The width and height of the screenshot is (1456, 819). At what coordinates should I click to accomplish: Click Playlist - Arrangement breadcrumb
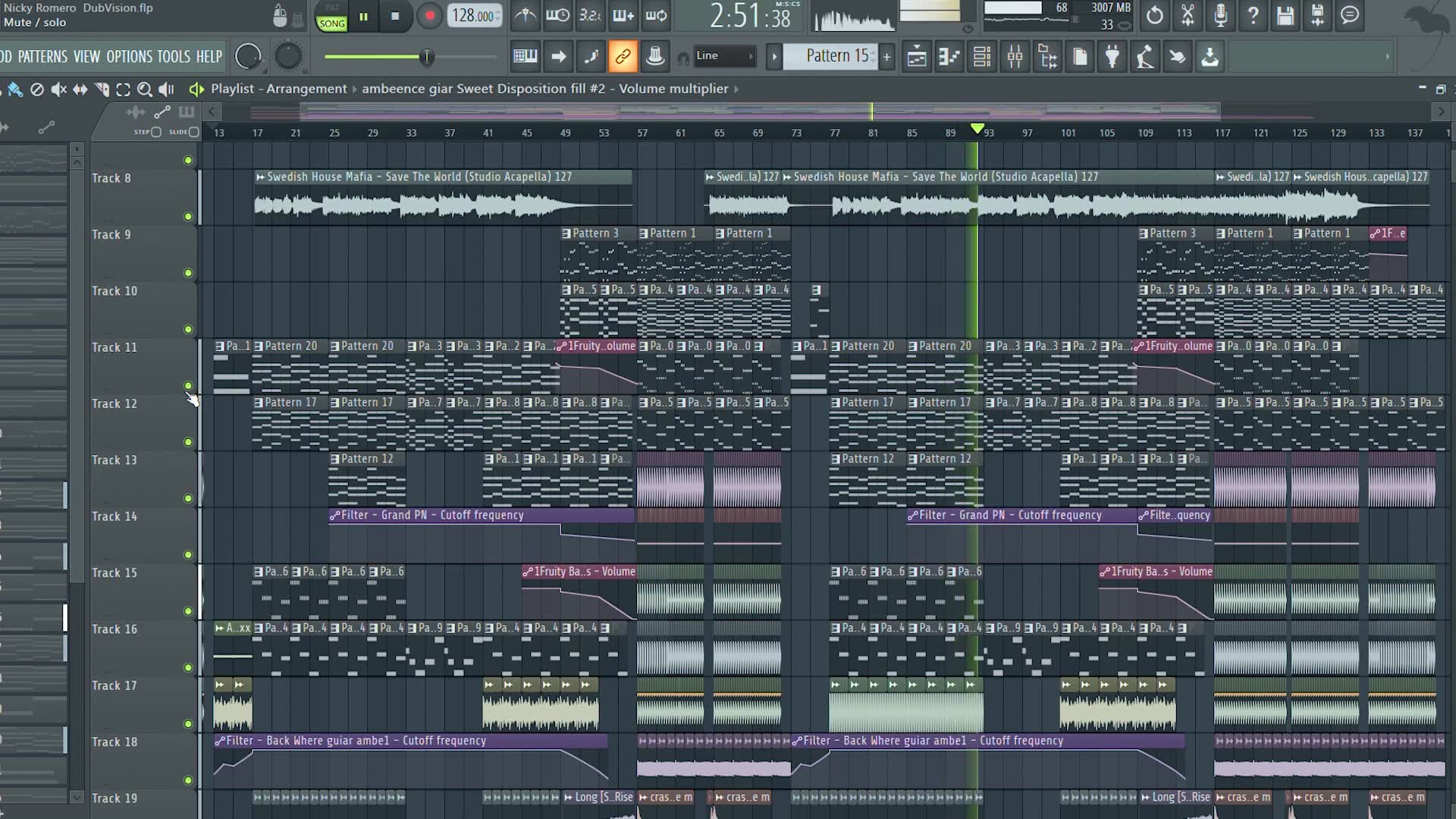click(278, 89)
